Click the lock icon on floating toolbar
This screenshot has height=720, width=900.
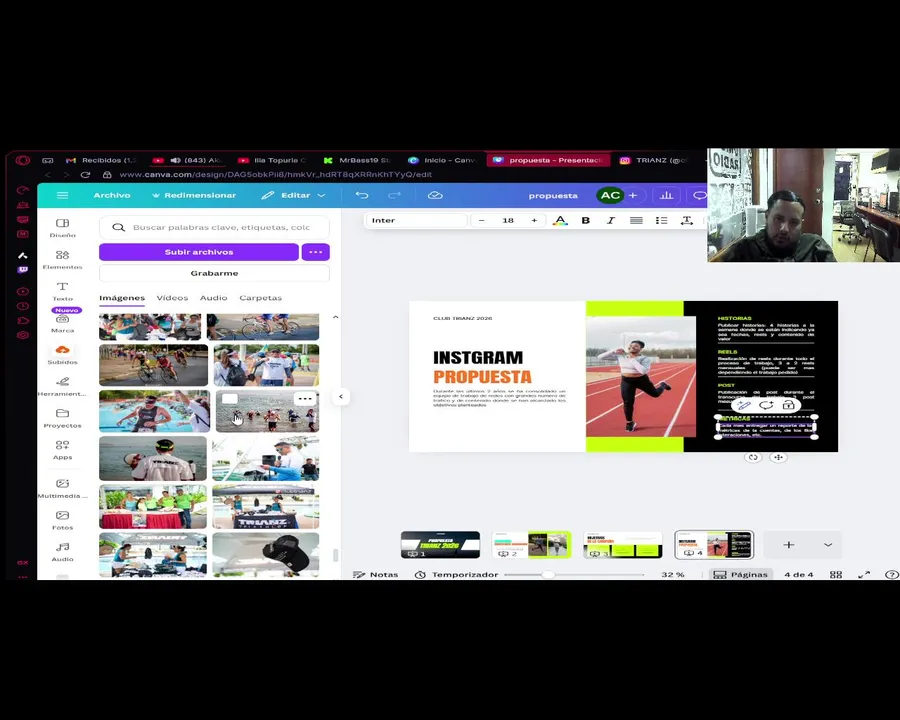point(788,405)
